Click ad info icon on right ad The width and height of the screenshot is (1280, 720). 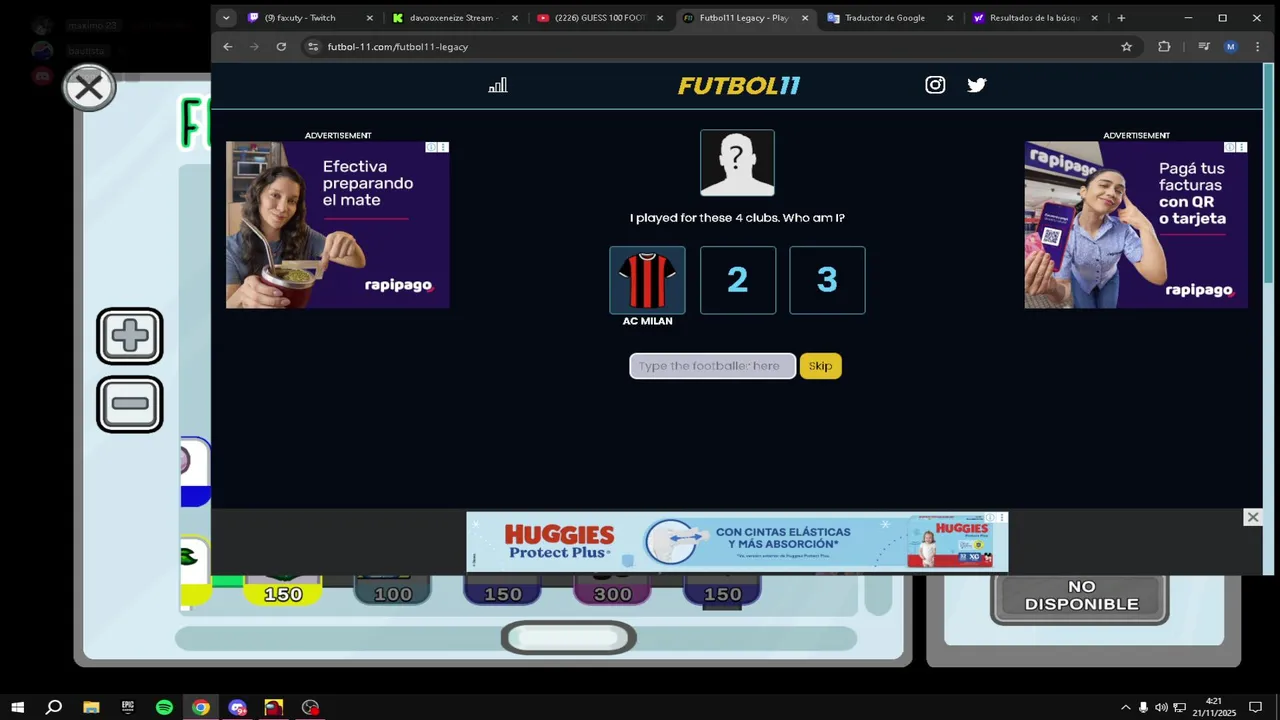pyautogui.click(x=1229, y=147)
